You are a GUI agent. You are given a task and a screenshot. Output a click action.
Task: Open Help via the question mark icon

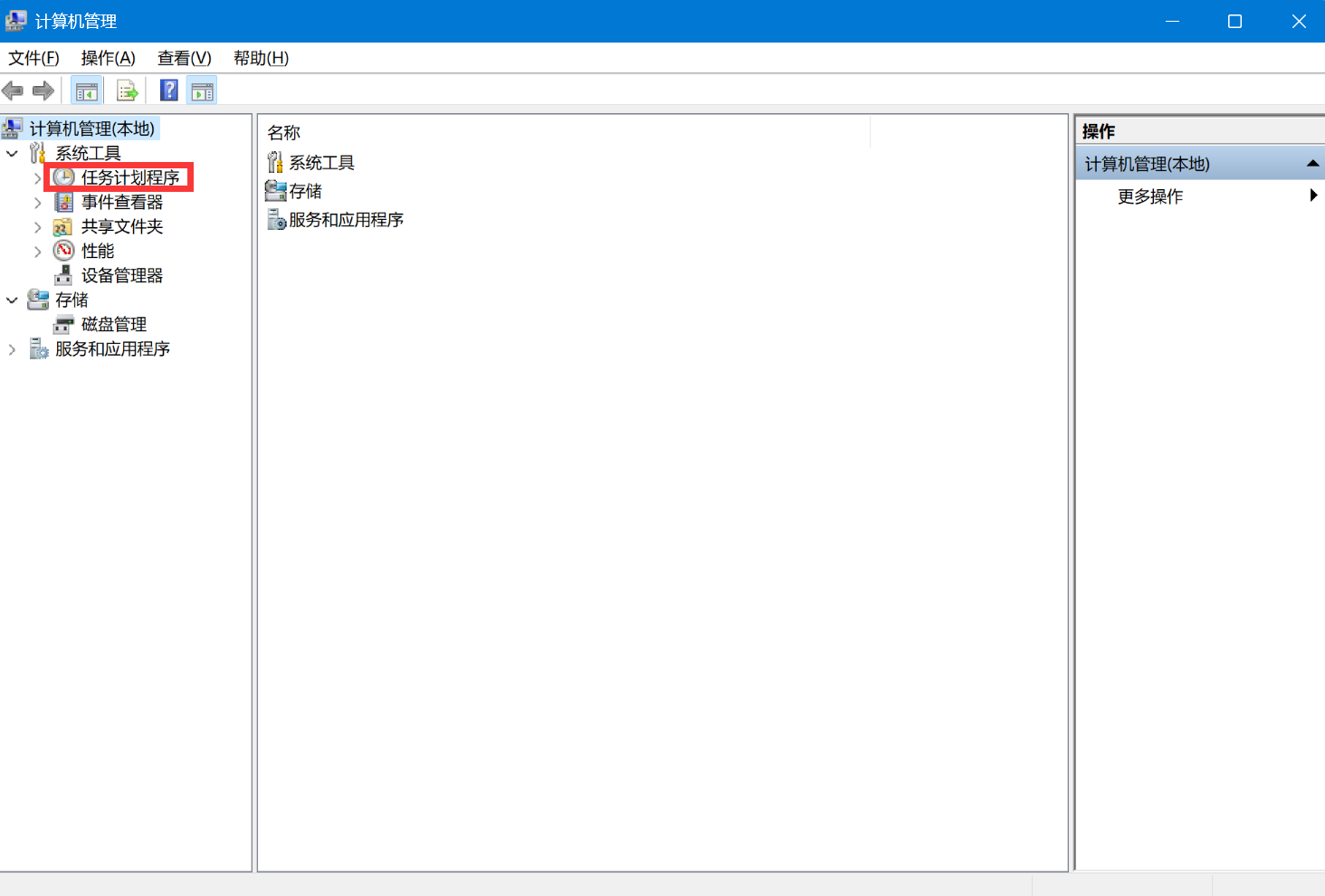coord(169,91)
